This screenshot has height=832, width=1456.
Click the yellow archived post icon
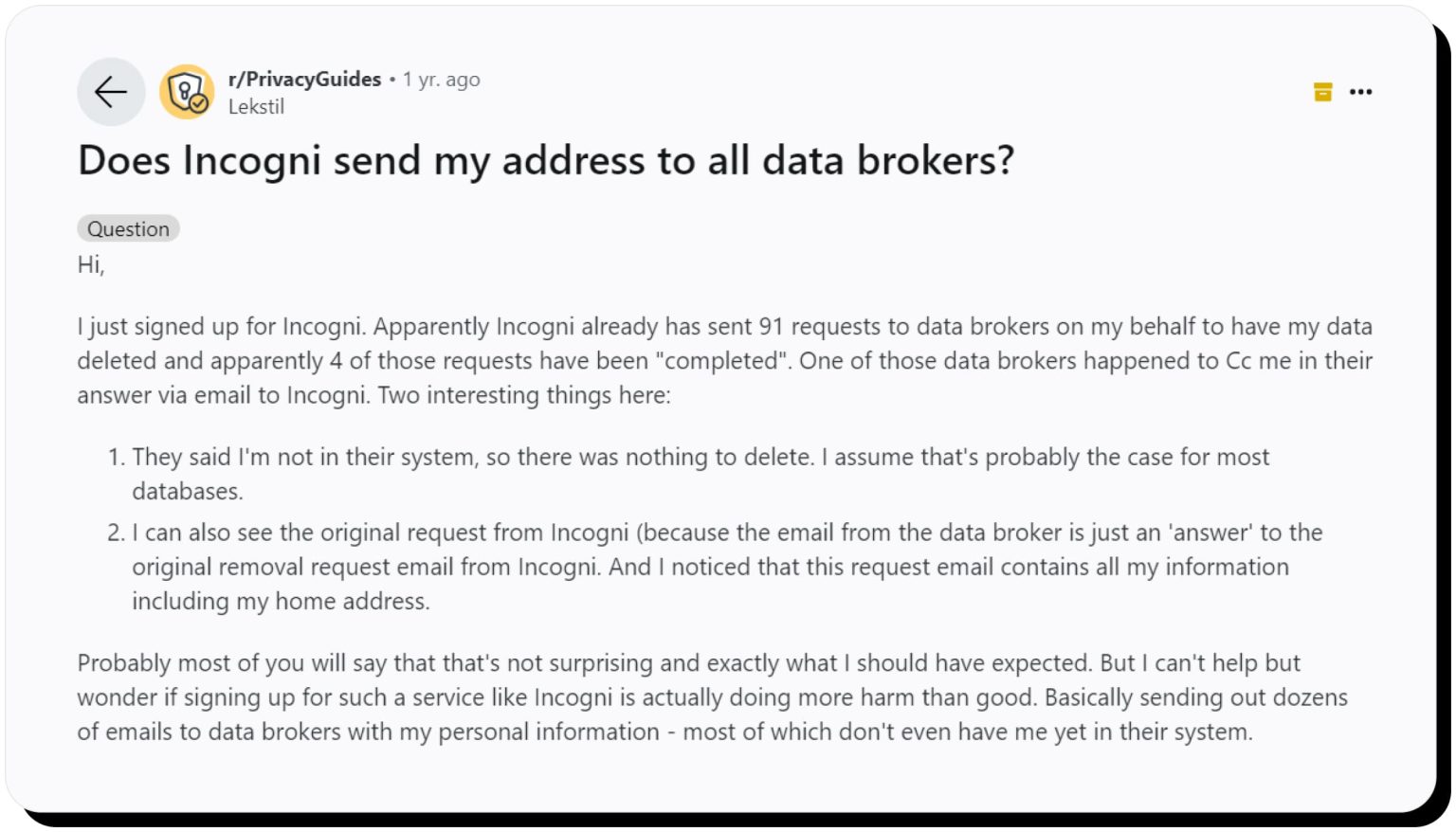(1322, 92)
